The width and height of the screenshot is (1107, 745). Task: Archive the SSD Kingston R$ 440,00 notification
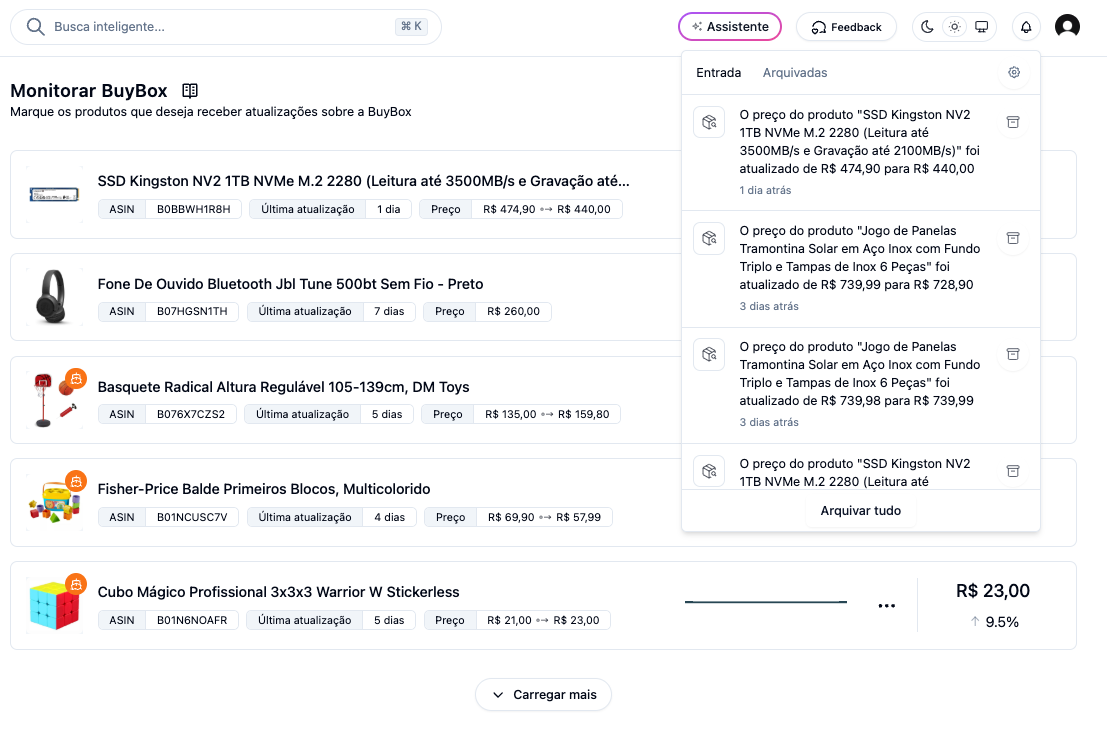[1013, 122]
